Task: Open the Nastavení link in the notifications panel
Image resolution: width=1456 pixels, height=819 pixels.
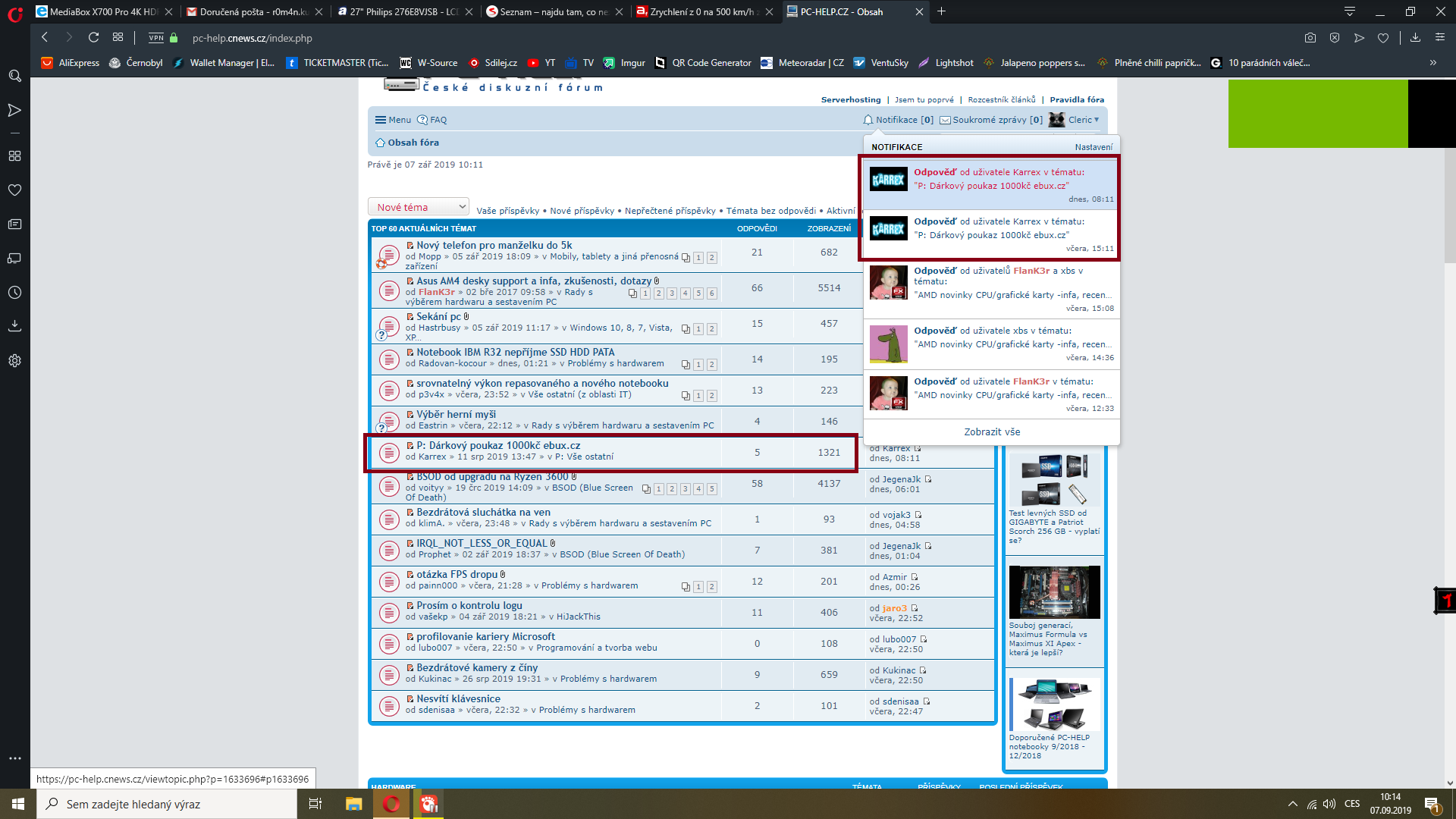Action: [1094, 147]
